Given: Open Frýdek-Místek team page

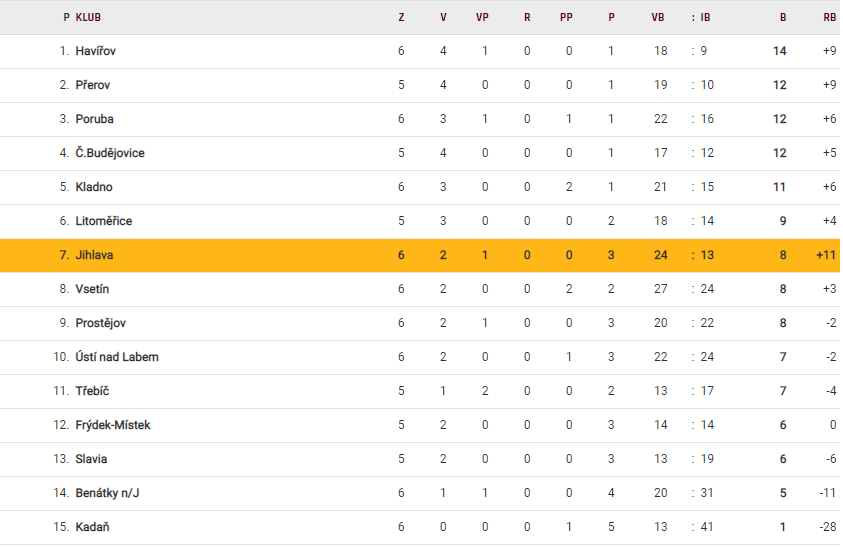Looking at the screenshot, I should (113, 425).
